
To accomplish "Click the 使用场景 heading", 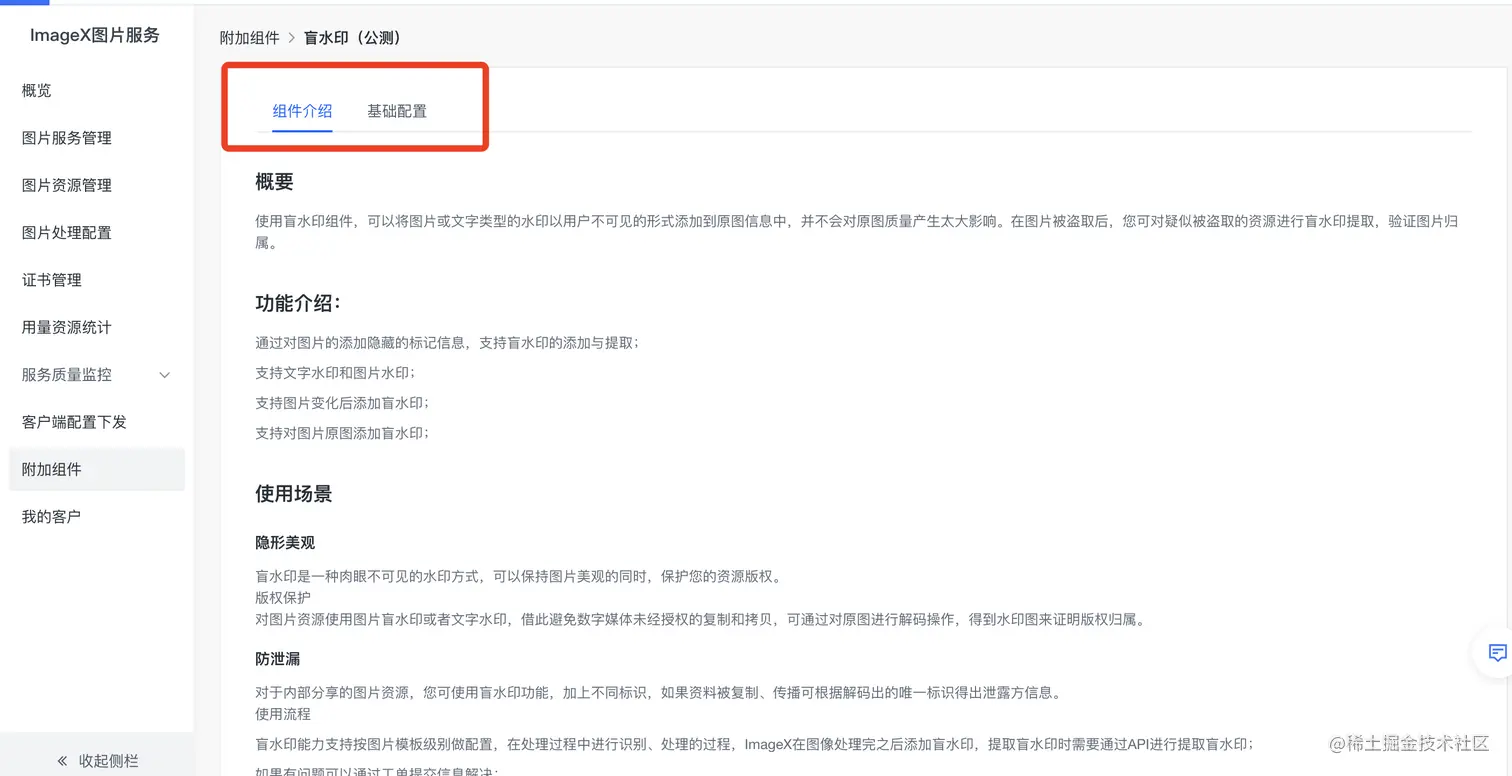I will pos(293,493).
